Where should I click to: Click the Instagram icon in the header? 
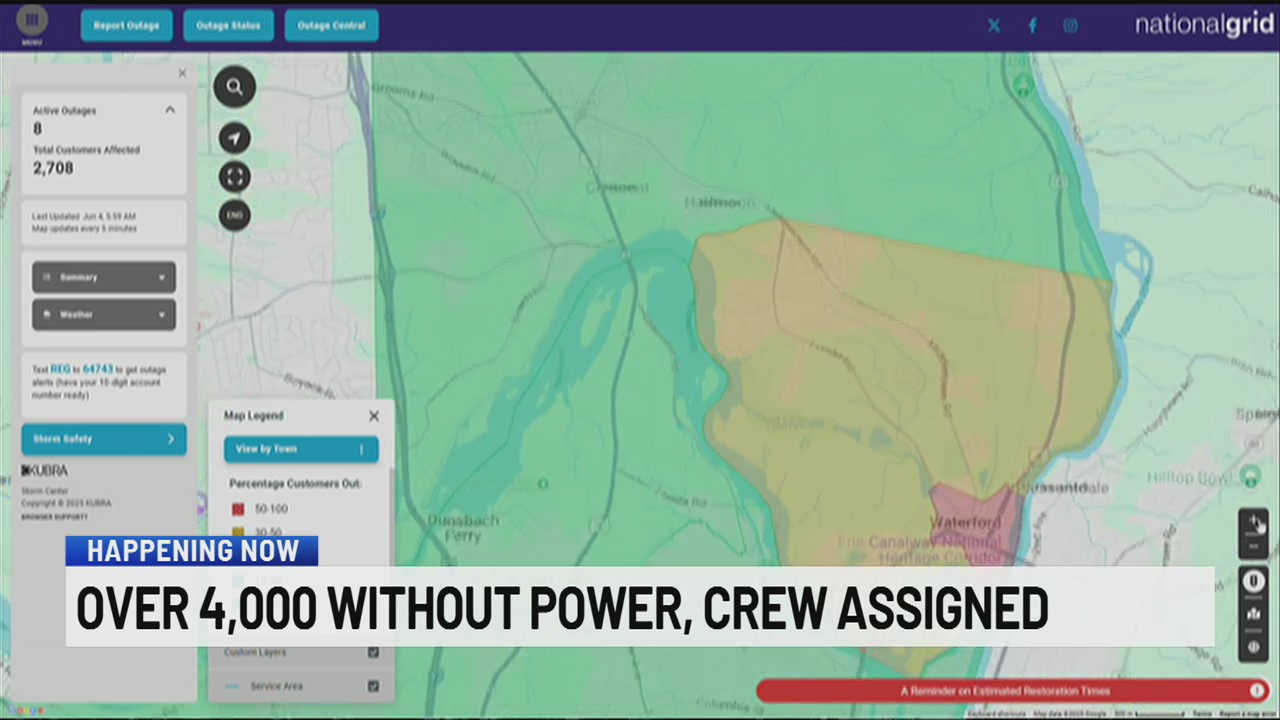pos(1070,25)
